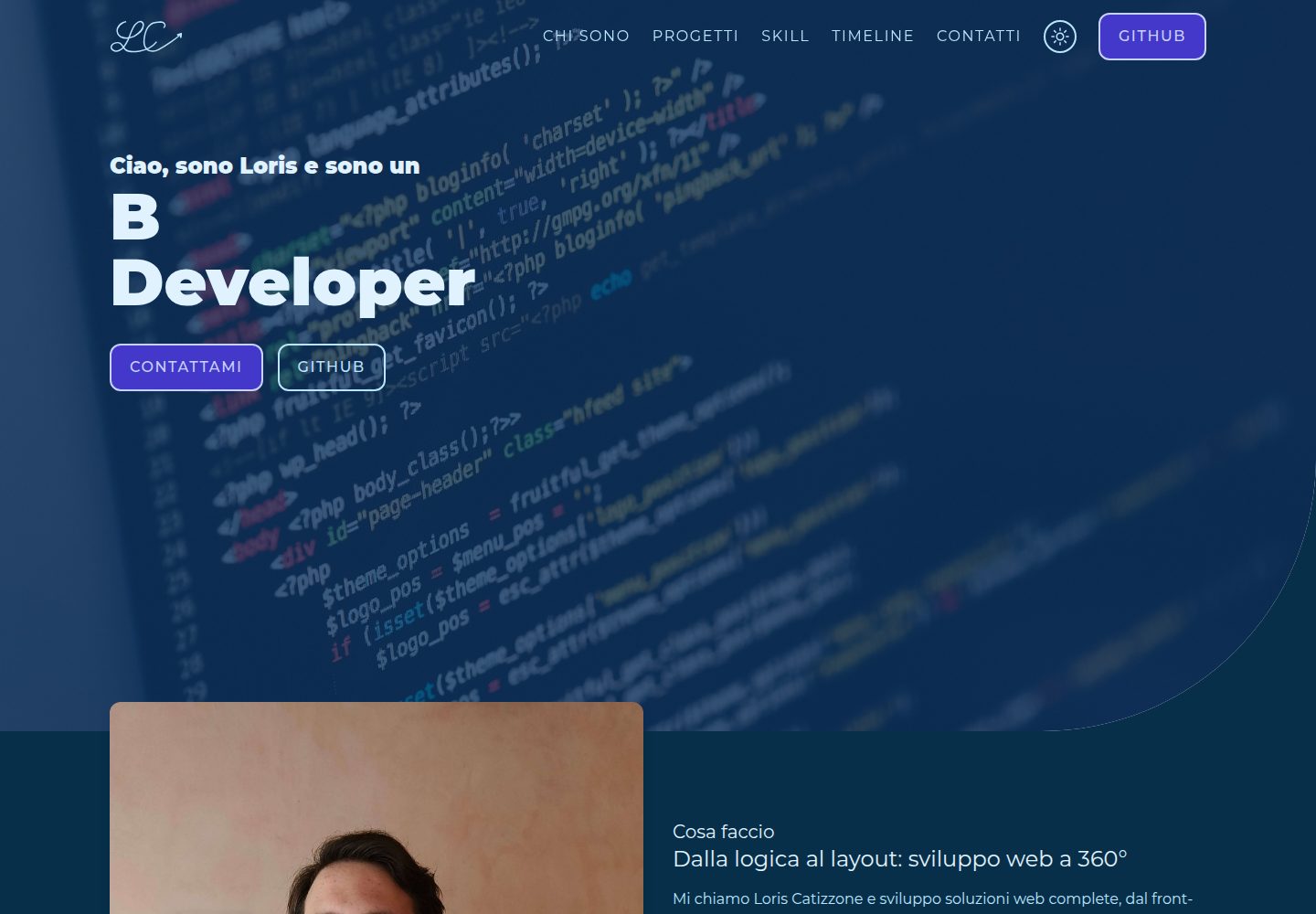
Task: Click the 'Mi chiamo Loris Catizzone' paragraph
Action: [x=932, y=899]
